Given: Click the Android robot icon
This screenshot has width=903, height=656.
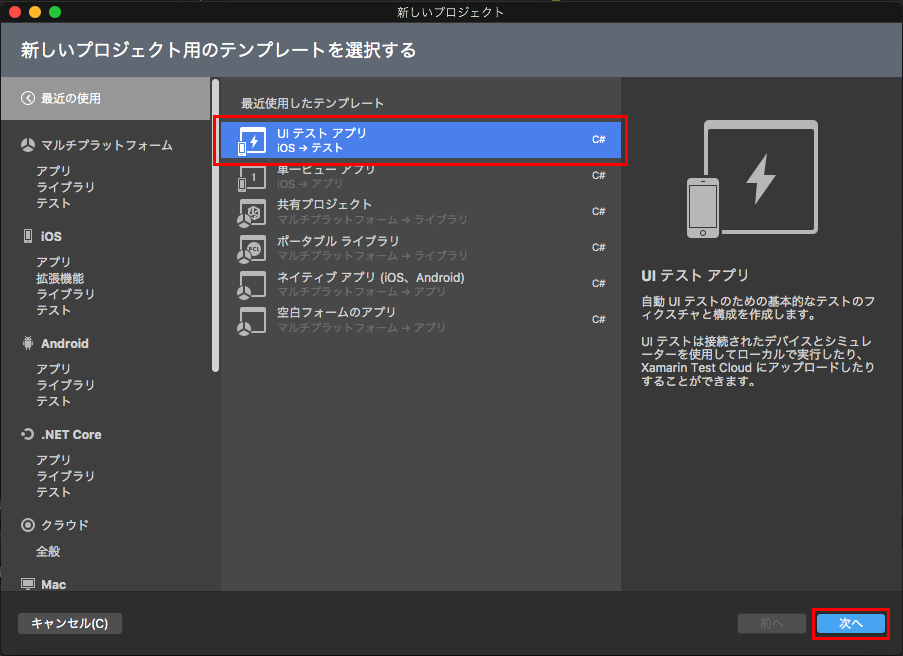Looking at the screenshot, I should point(28,343).
